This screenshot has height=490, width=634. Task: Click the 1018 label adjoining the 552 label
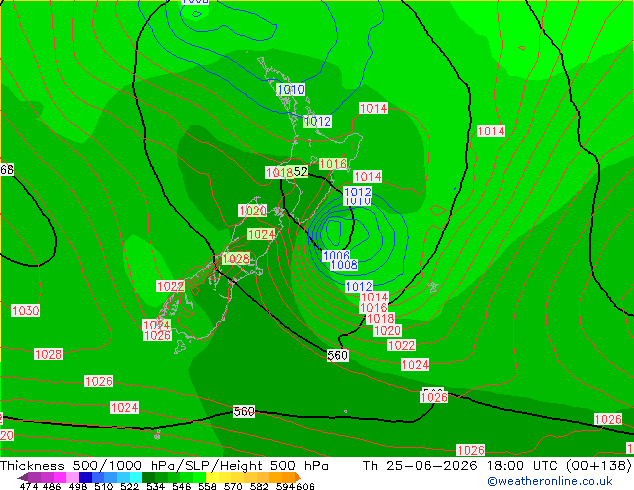[279, 173]
